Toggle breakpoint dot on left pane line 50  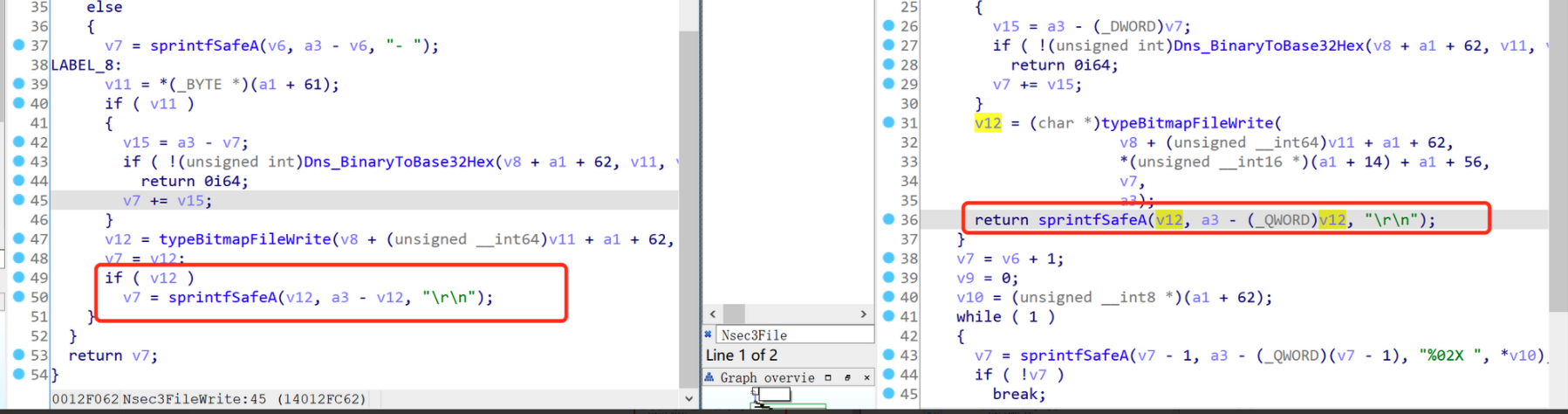point(18,296)
